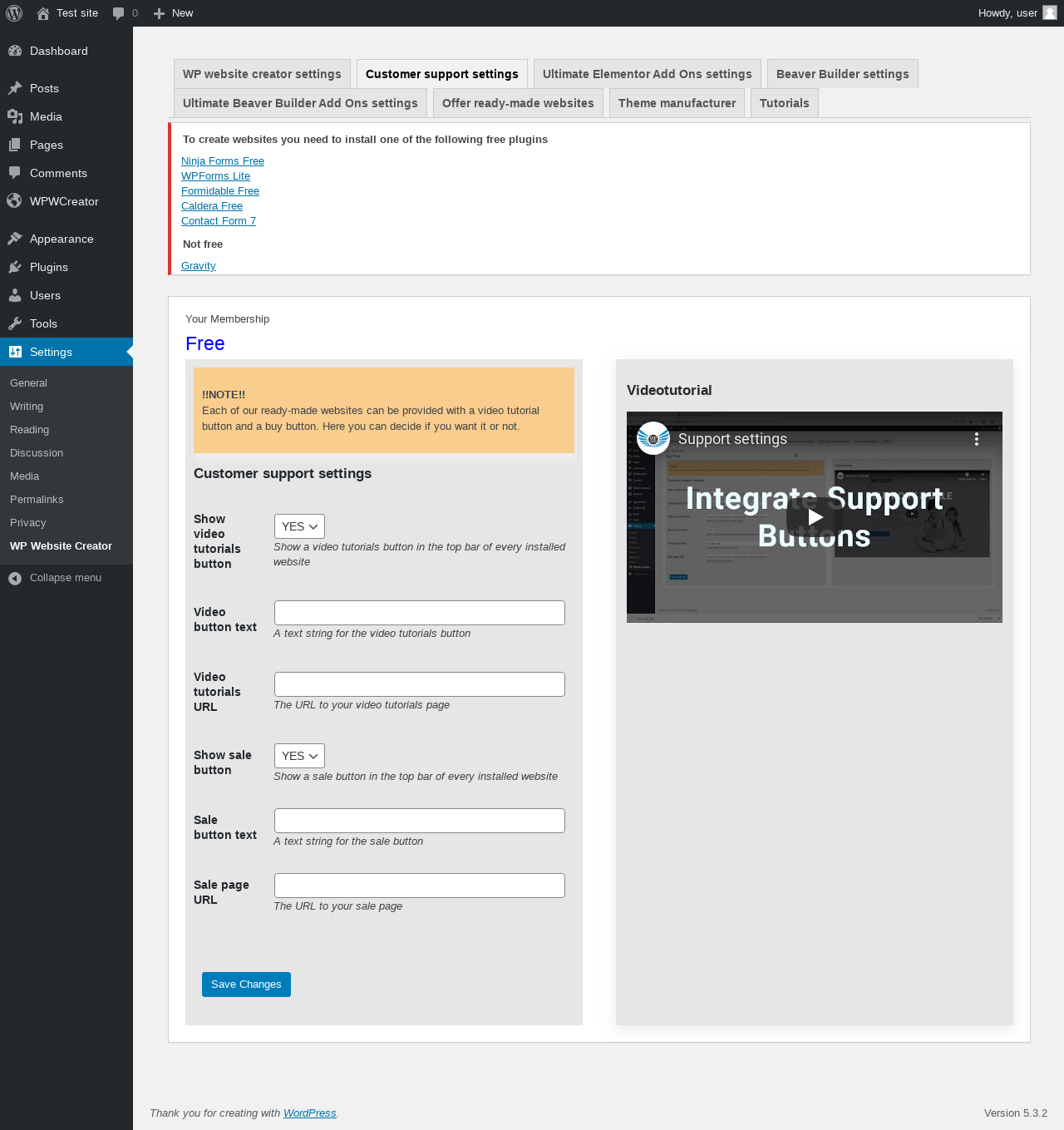The height and width of the screenshot is (1130, 1064).
Task: Follow the WPForms Lite link
Action: [x=216, y=176]
